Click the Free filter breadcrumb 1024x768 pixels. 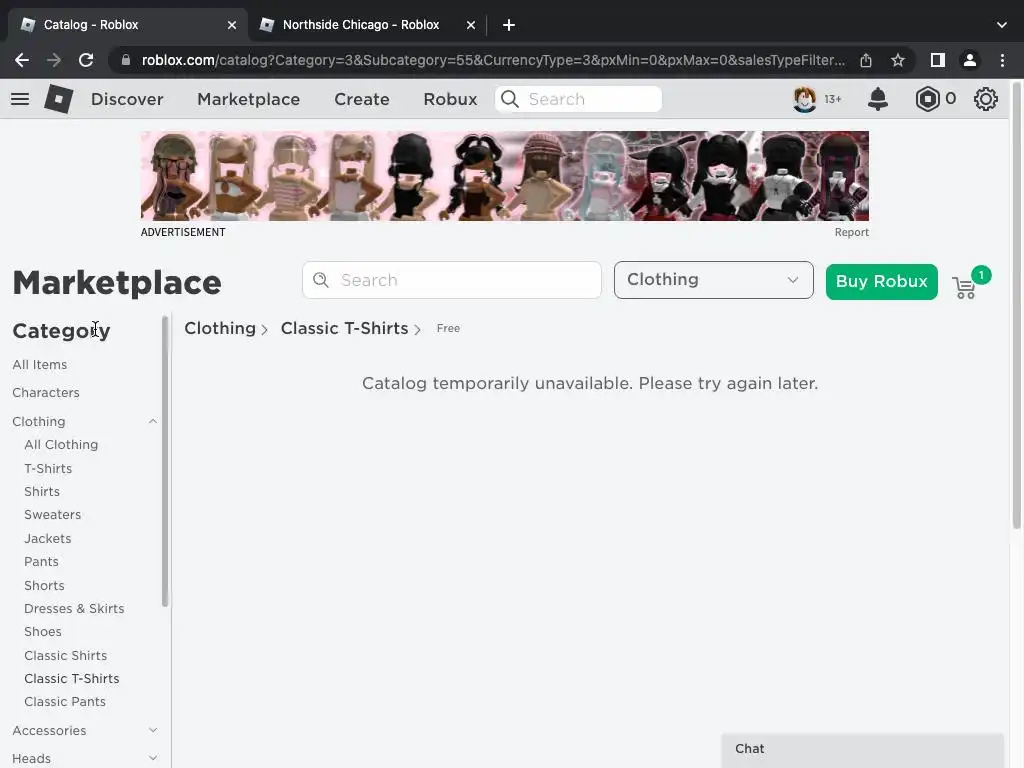pos(448,328)
